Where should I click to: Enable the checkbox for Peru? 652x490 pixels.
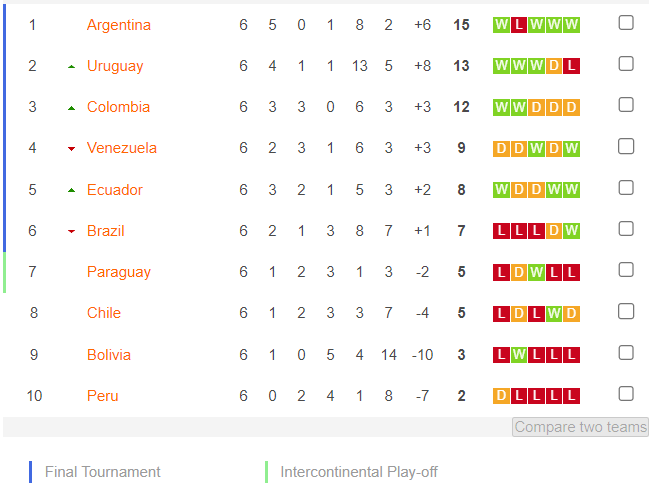626,393
